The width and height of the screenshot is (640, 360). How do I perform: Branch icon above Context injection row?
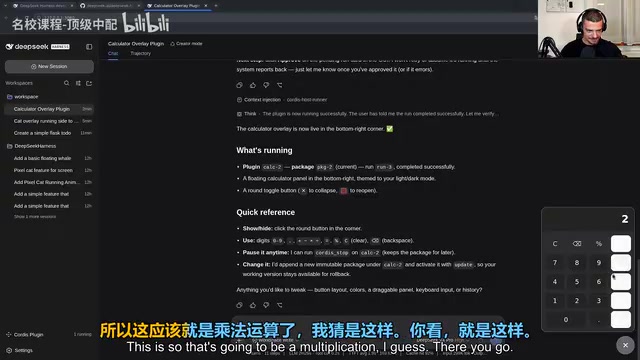(280, 85)
